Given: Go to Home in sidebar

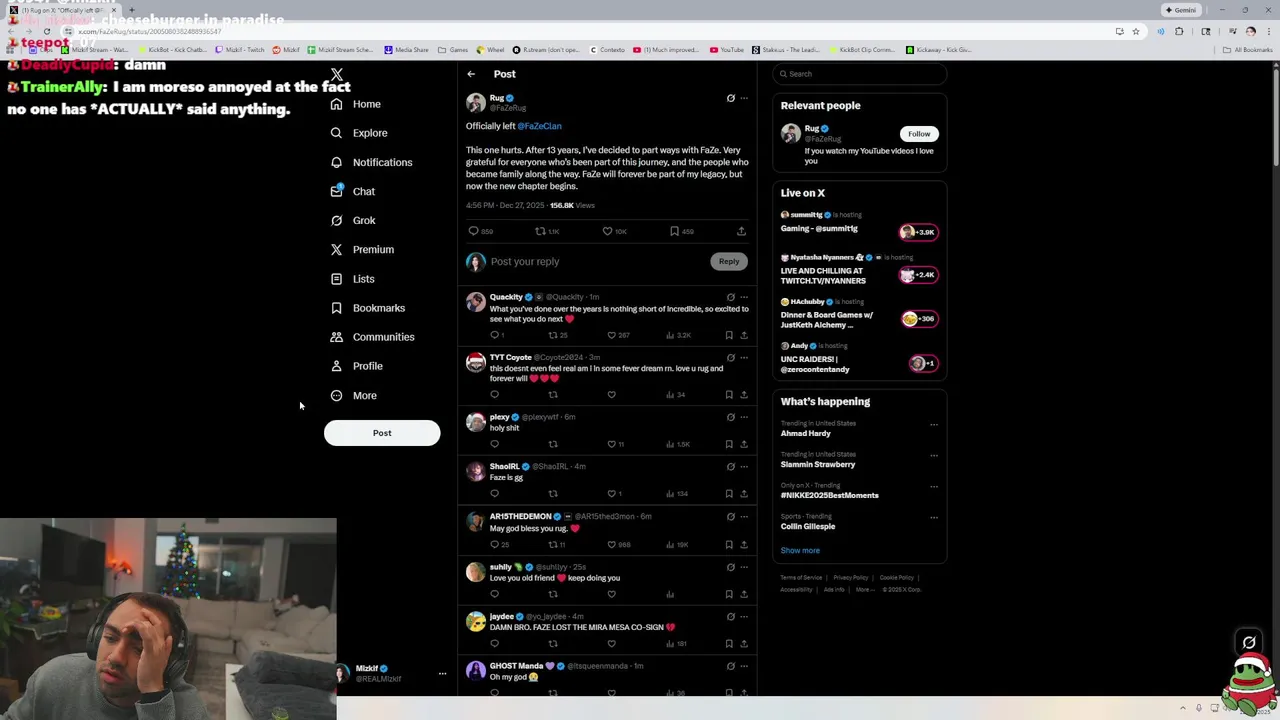Looking at the screenshot, I should point(355,104).
